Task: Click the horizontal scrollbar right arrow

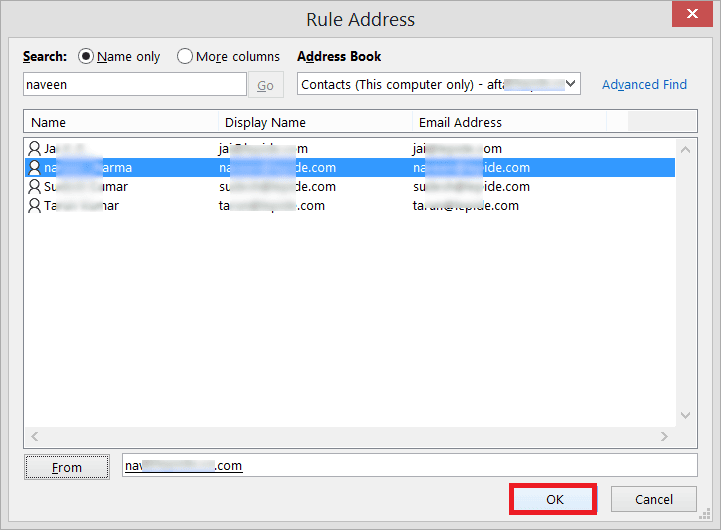Action: [664, 437]
